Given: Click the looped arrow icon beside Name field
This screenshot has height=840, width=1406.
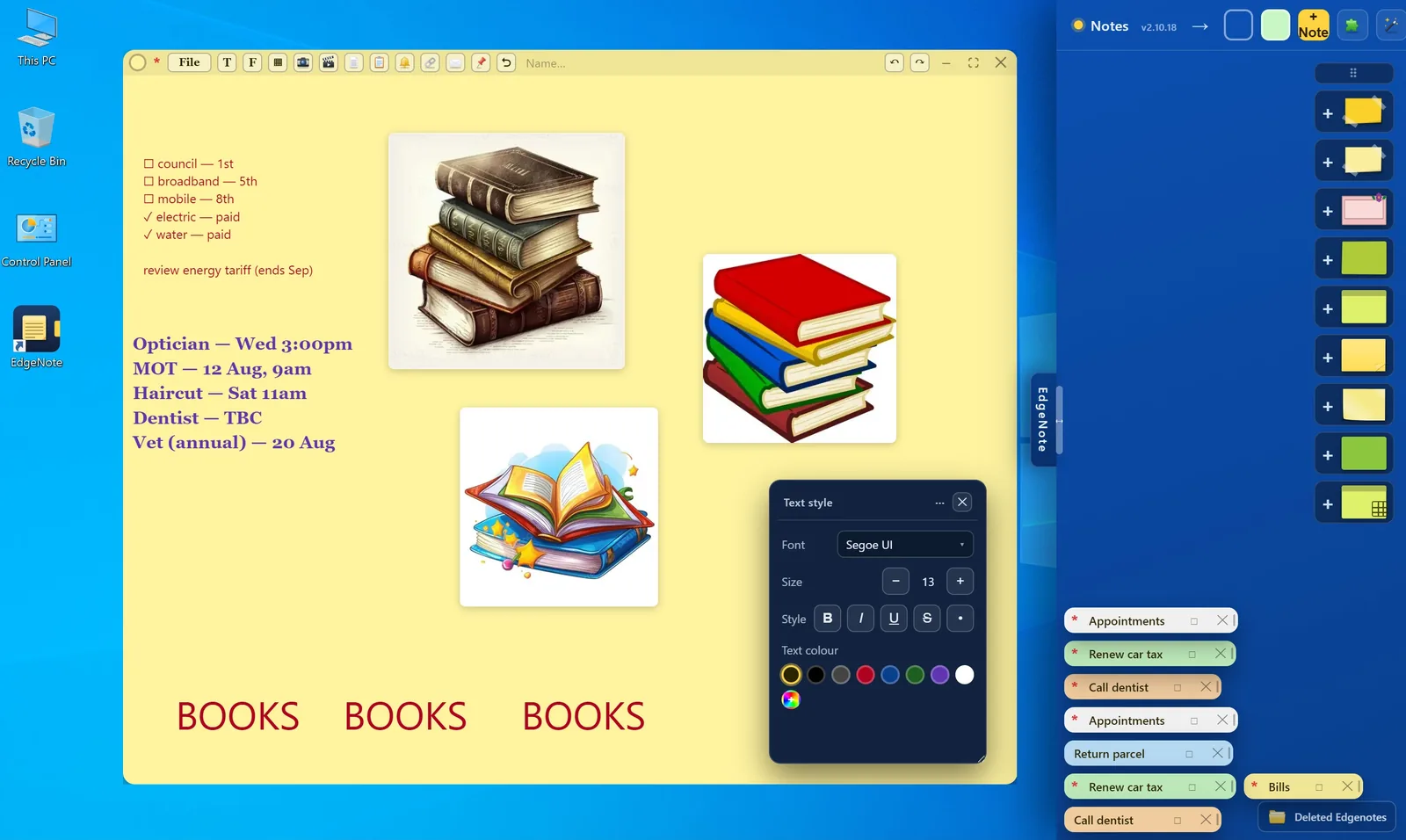Looking at the screenshot, I should point(506,62).
